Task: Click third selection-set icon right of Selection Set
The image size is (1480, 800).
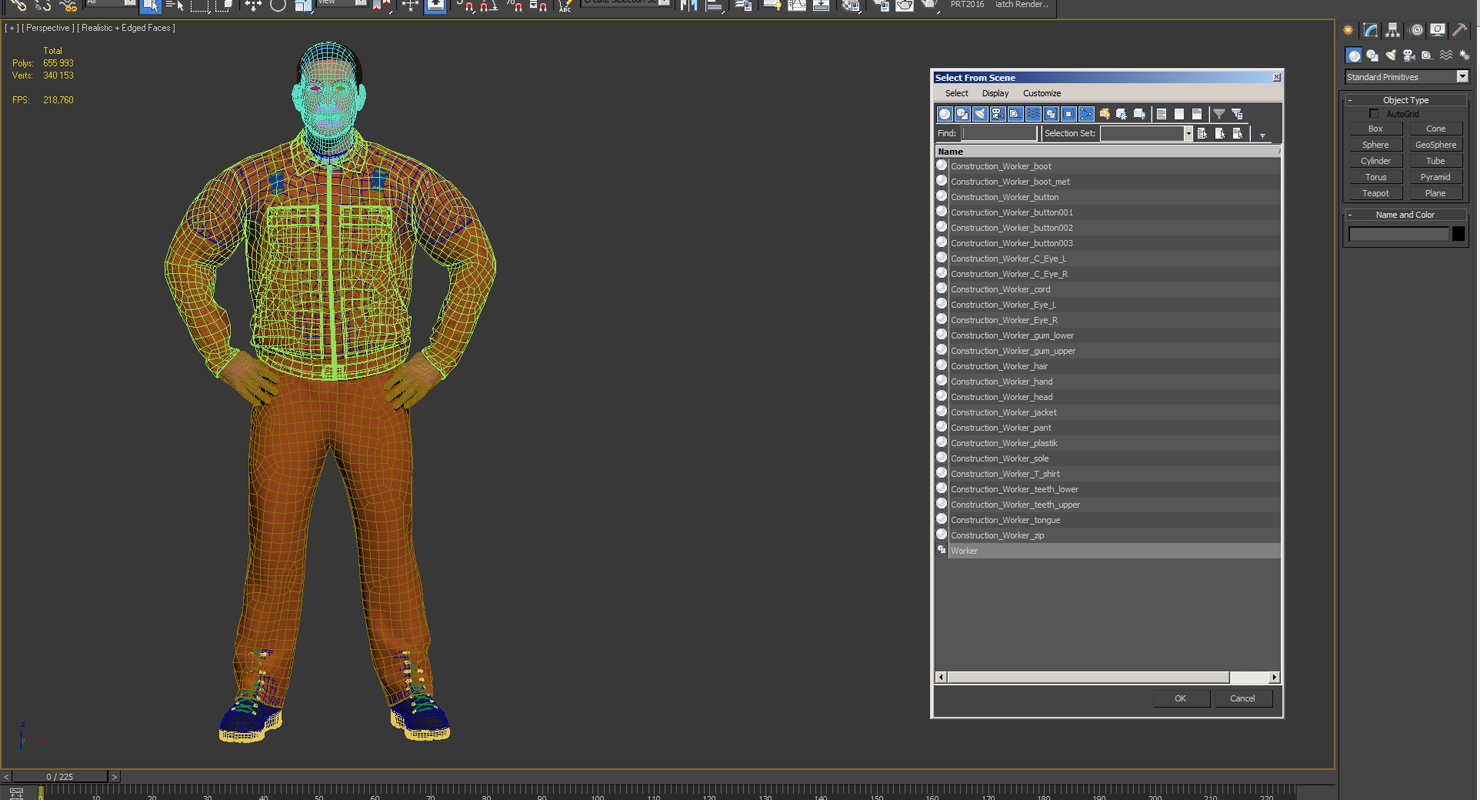Action: tap(1238, 133)
